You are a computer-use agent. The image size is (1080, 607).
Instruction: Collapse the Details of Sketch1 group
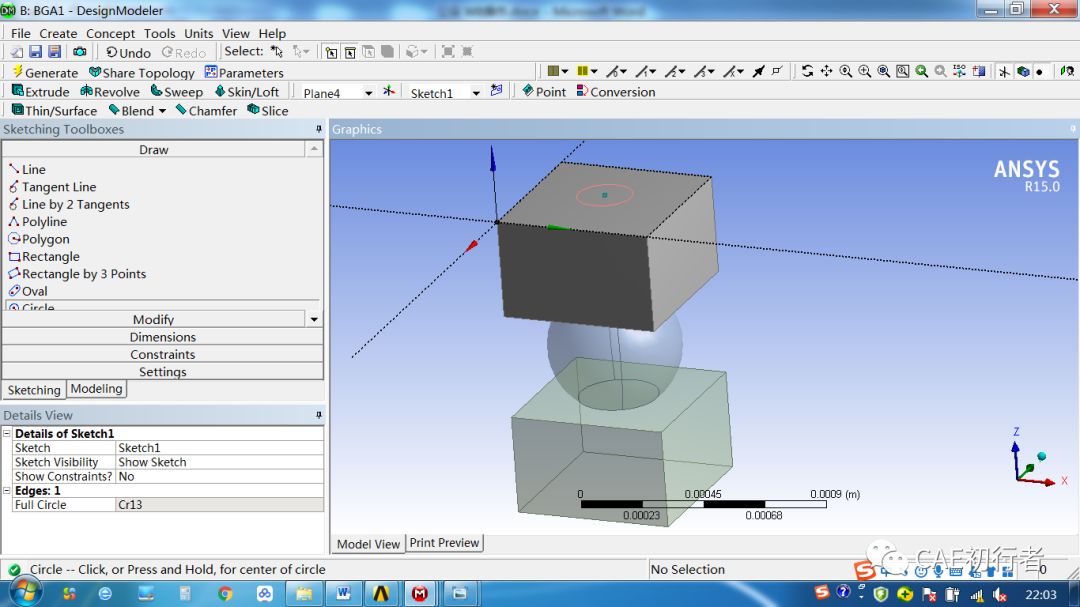7,433
